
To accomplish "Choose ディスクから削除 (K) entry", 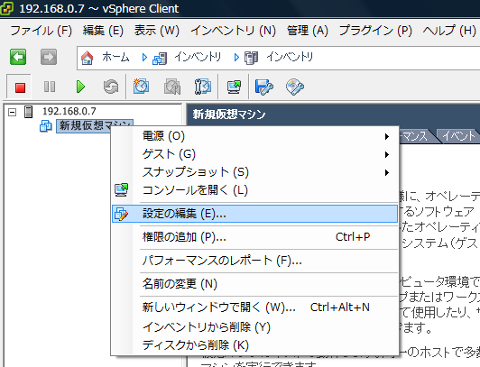I will tap(255, 345).
